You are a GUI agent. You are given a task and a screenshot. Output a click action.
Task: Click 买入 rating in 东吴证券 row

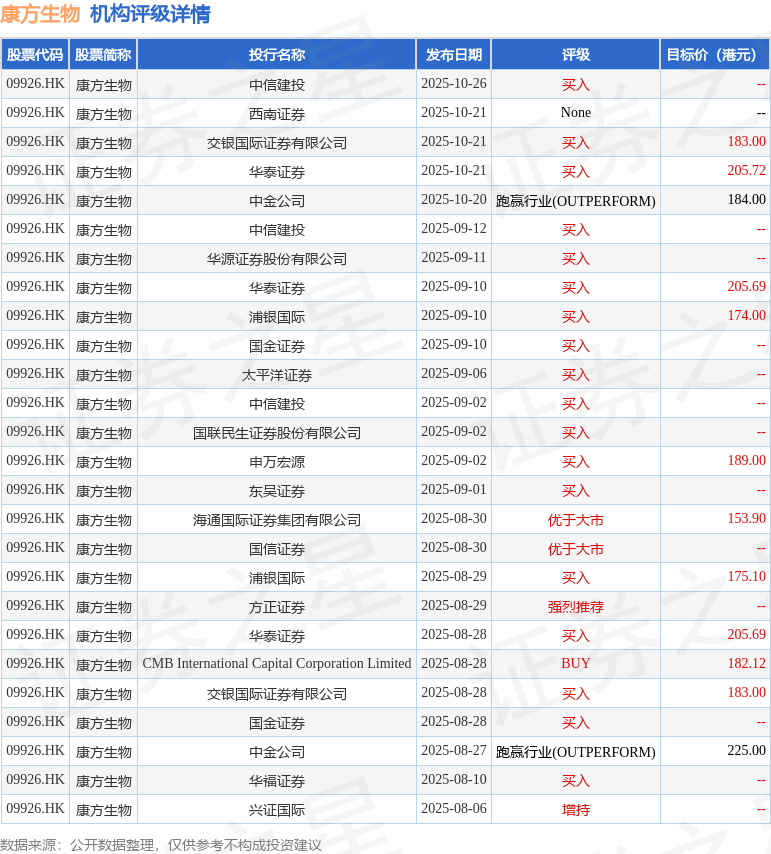[x=576, y=491]
